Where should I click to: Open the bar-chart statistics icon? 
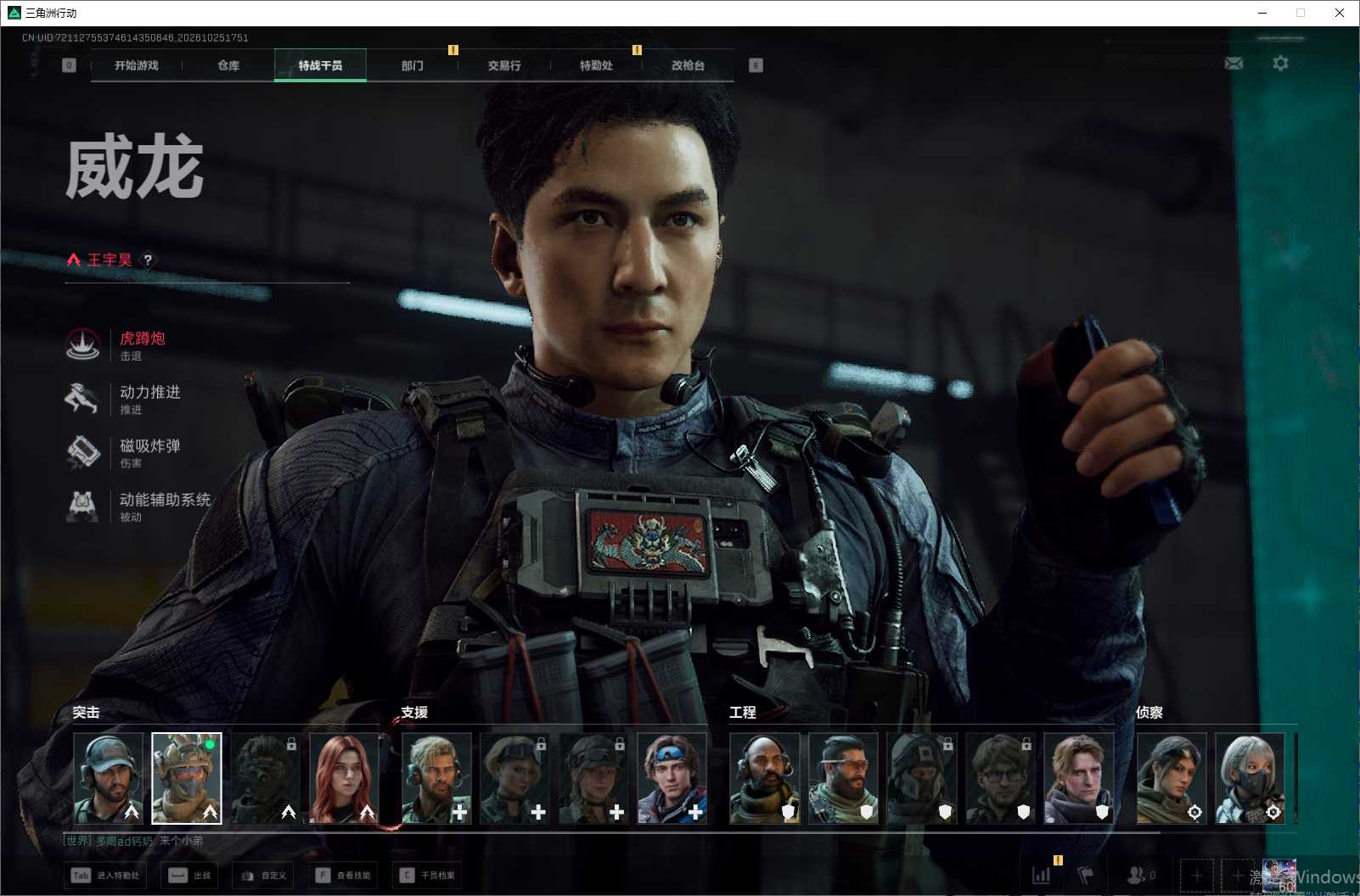[x=1041, y=875]
